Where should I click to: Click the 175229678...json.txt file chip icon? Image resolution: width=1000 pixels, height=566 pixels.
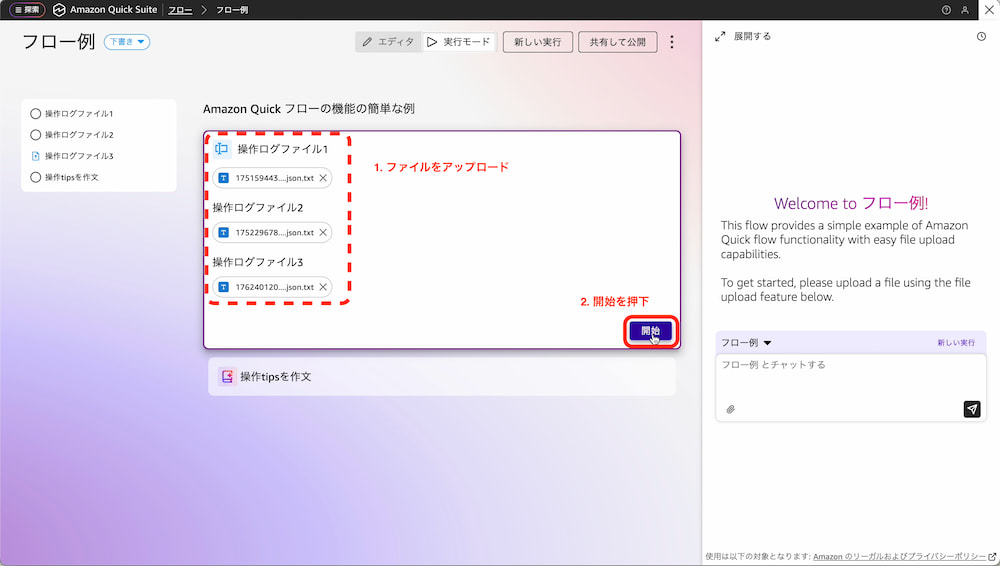[x=224, y=232]
